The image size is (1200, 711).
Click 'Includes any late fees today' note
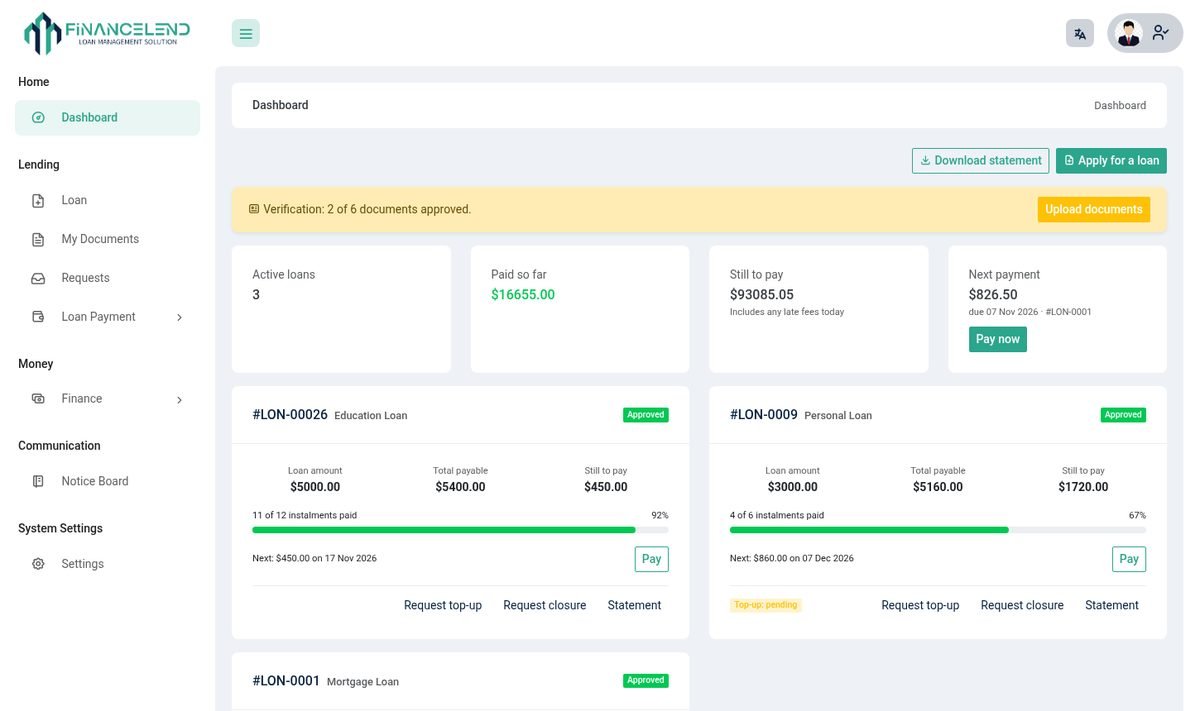pyautogui.click(x=787, y=312)
